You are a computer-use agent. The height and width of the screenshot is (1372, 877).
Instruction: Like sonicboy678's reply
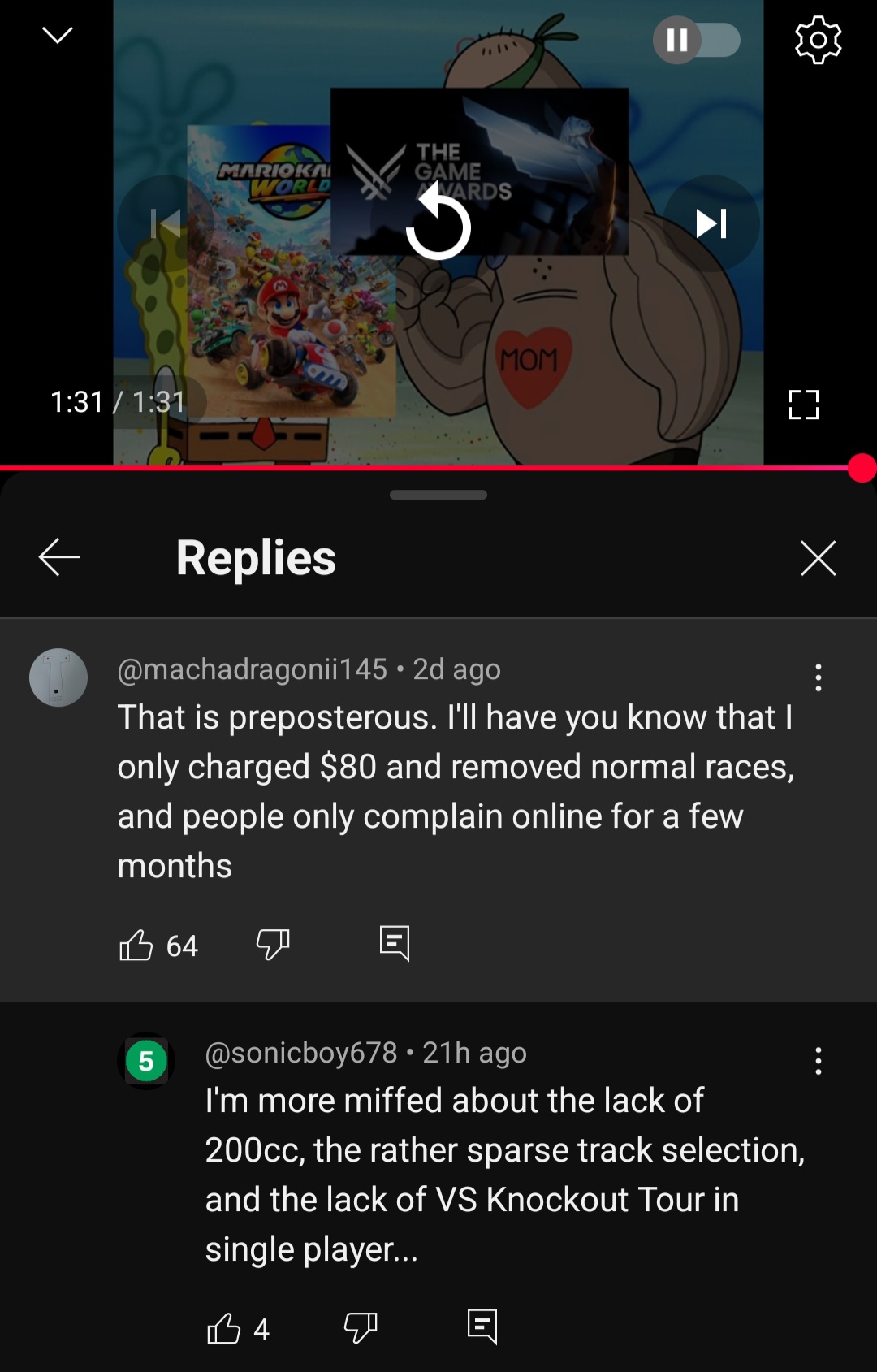(224, 1328)
